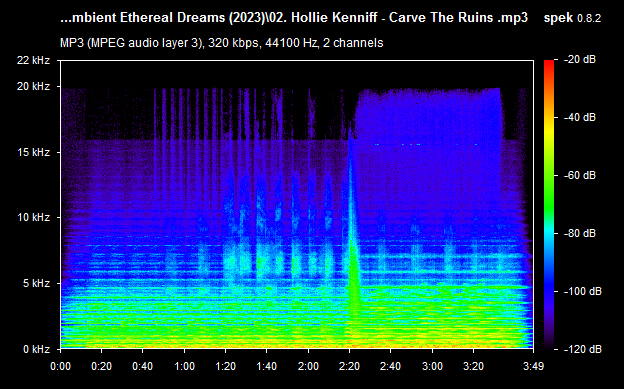The image size is (624, 389).
Task: Click the 0 kHz frequency label
Action: [x=37, y=349]
